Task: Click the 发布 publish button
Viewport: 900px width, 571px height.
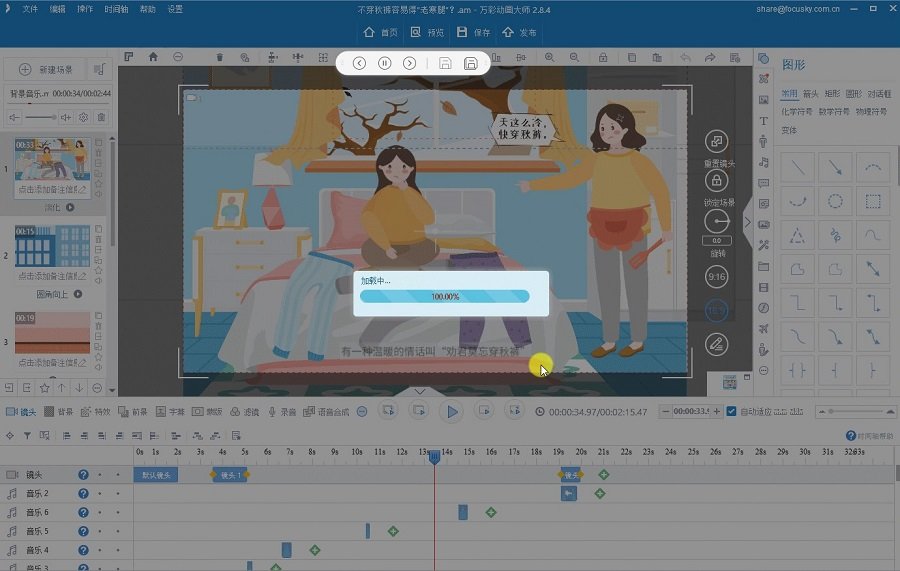Action: click(x=519, y=33)
